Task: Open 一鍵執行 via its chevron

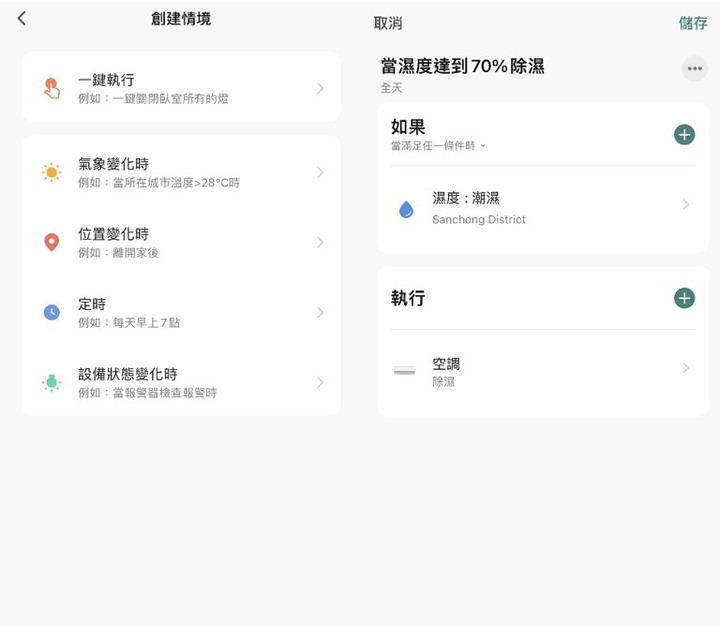Action: pyautogui.click(x=321, y=88)
